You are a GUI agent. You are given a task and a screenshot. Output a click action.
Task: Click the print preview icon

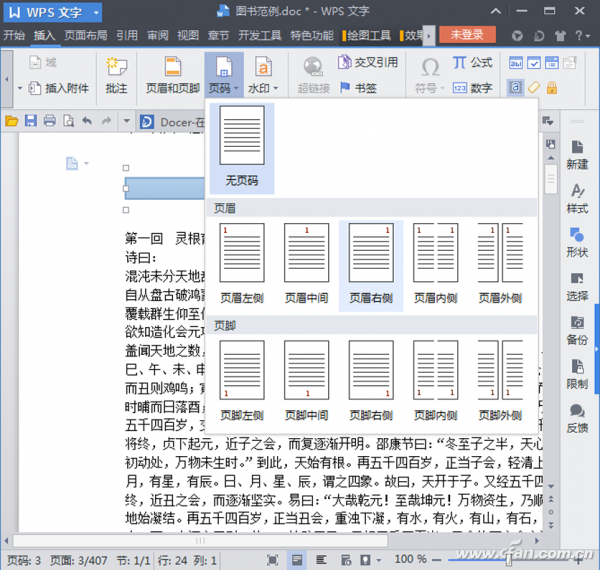click(68, 121)
